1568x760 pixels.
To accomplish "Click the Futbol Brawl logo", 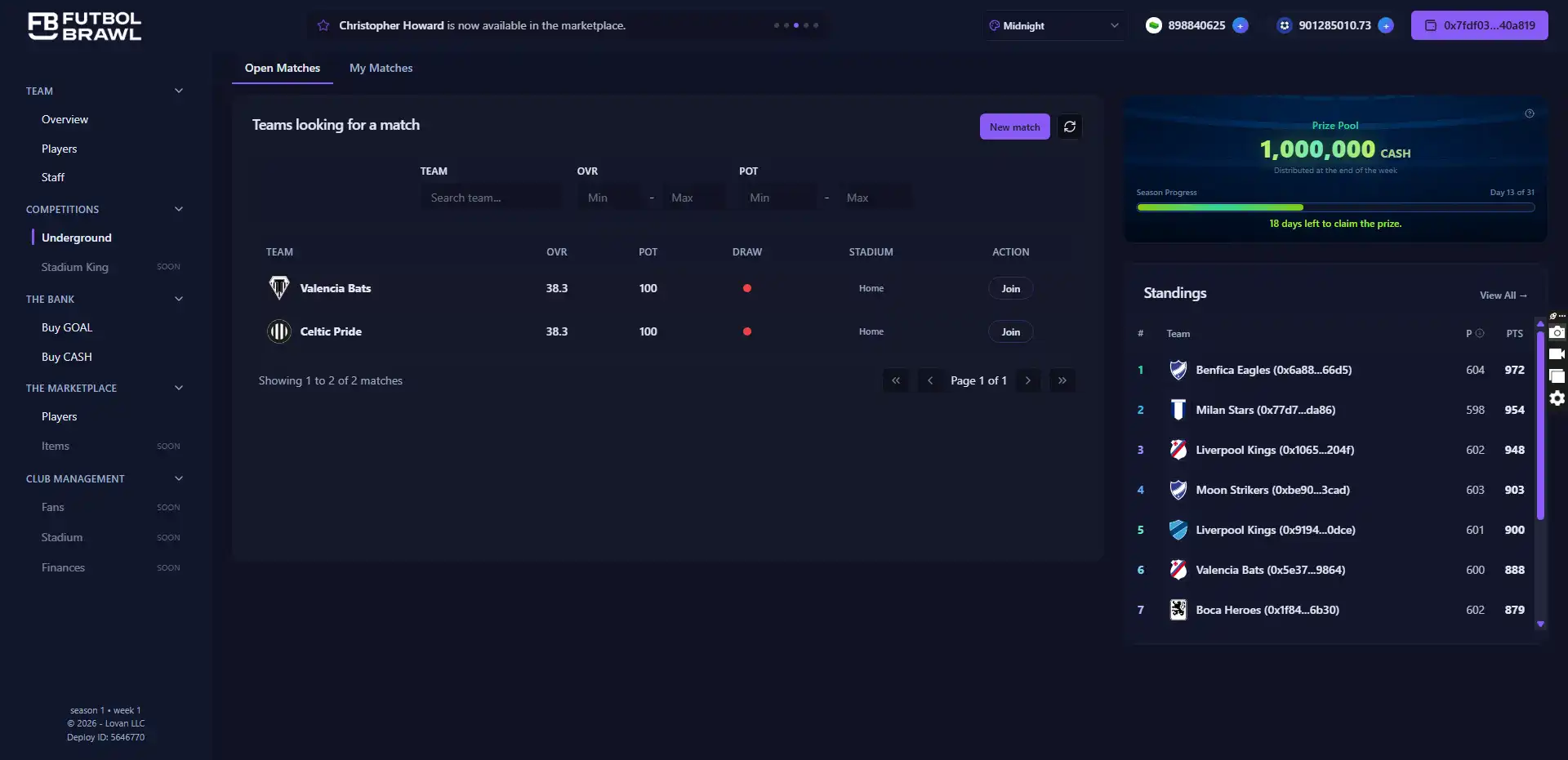I will 84,26.
